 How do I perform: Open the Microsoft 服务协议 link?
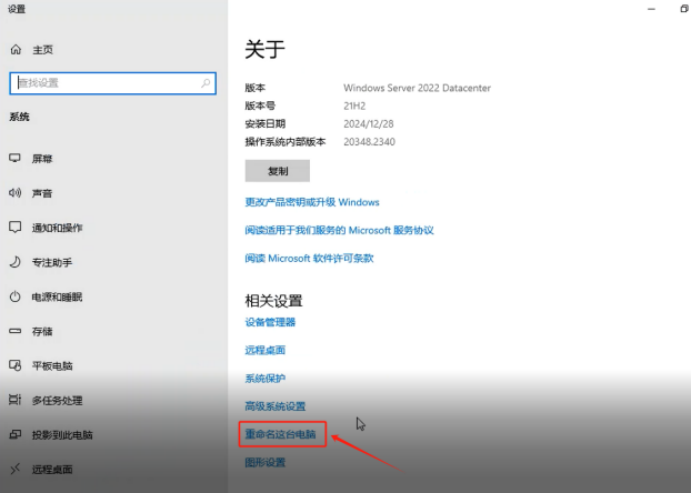click(339, 230)
